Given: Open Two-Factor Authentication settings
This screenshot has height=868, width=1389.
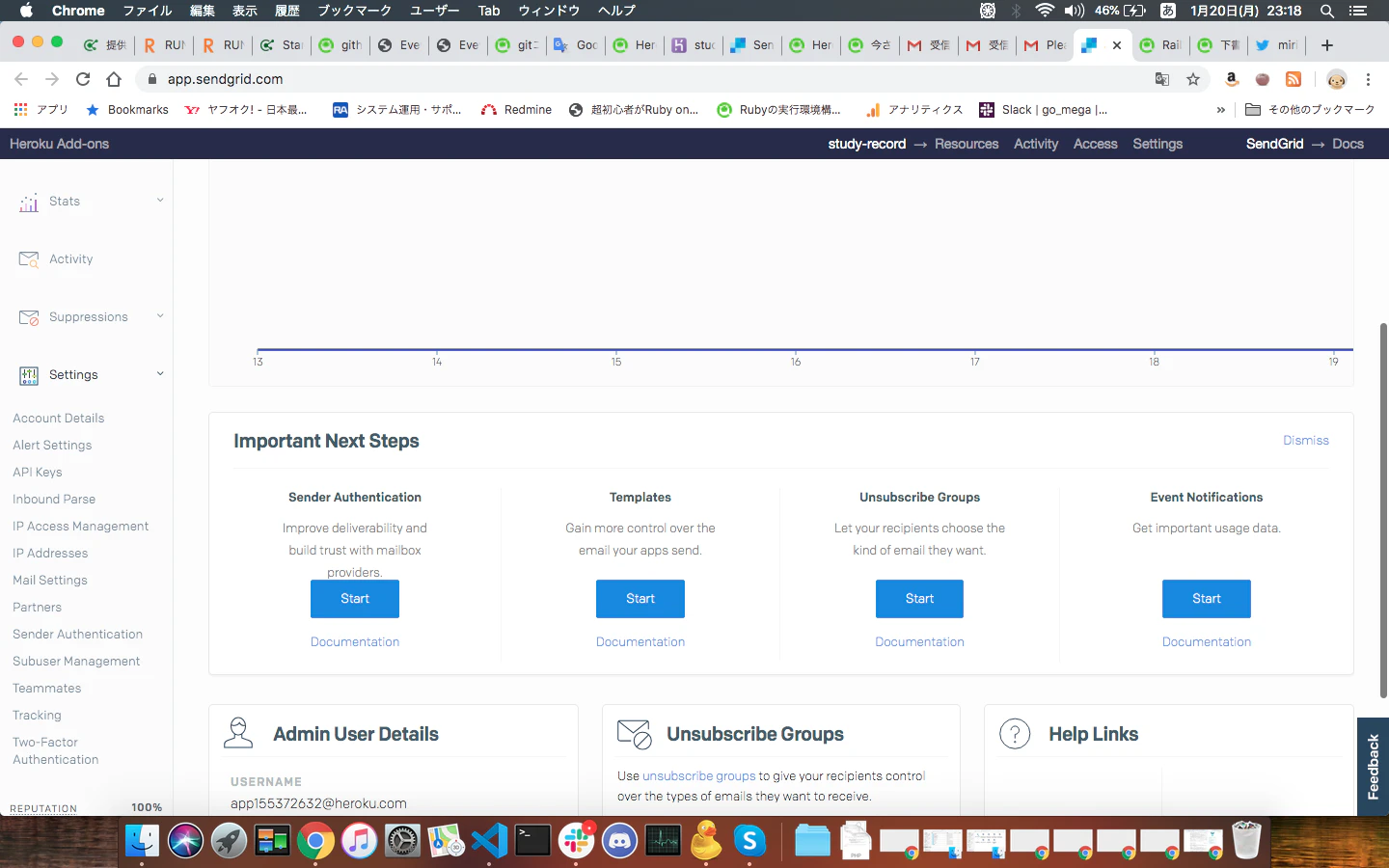Looking at the screenshot, I should coord(56,751).
